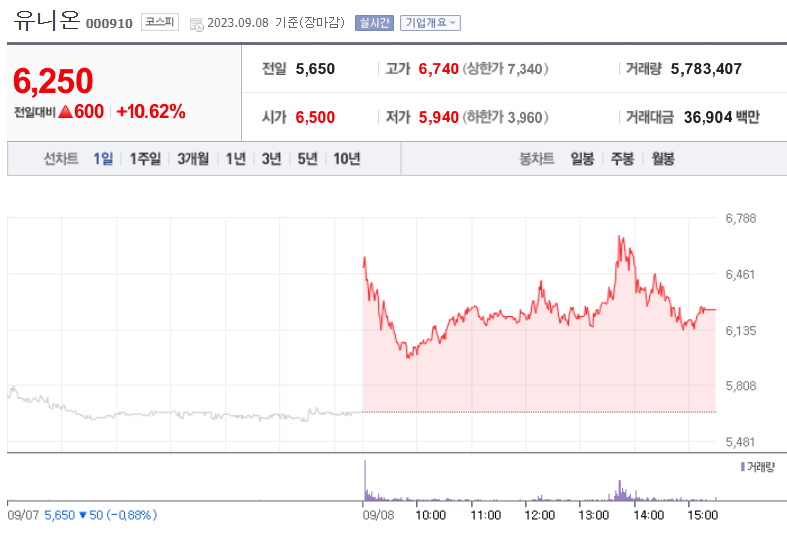Click the stock name 유니온
787x540 pixels.
[46, 20]
